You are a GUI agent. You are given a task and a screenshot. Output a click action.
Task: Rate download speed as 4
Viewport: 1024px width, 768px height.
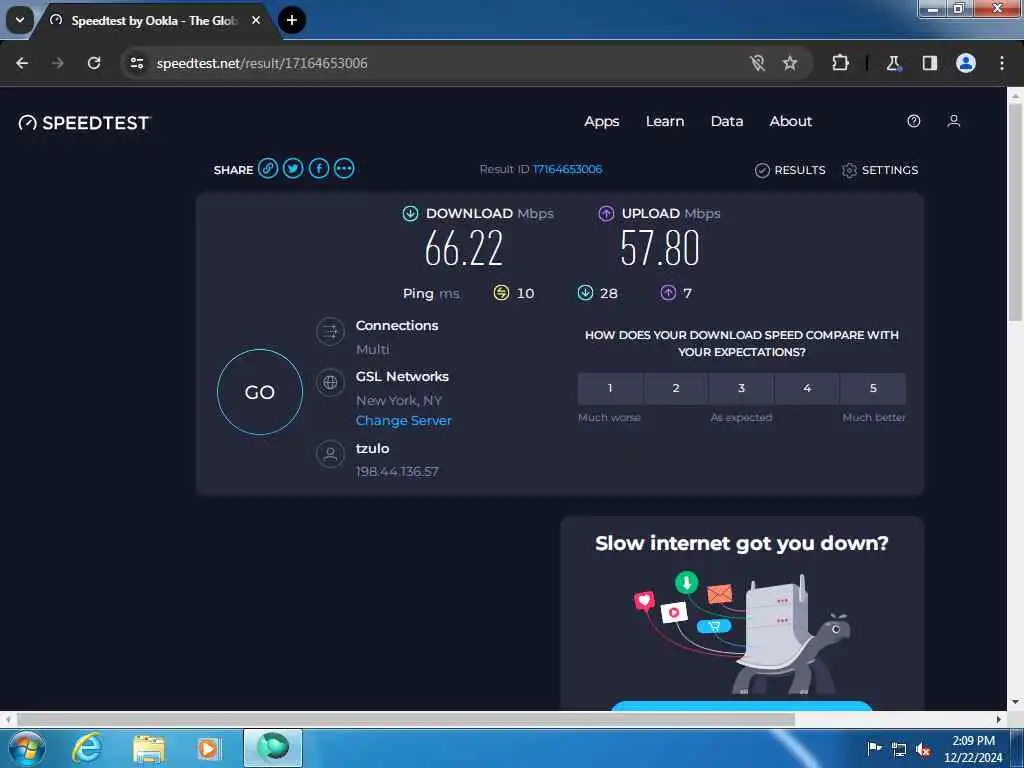807,388
